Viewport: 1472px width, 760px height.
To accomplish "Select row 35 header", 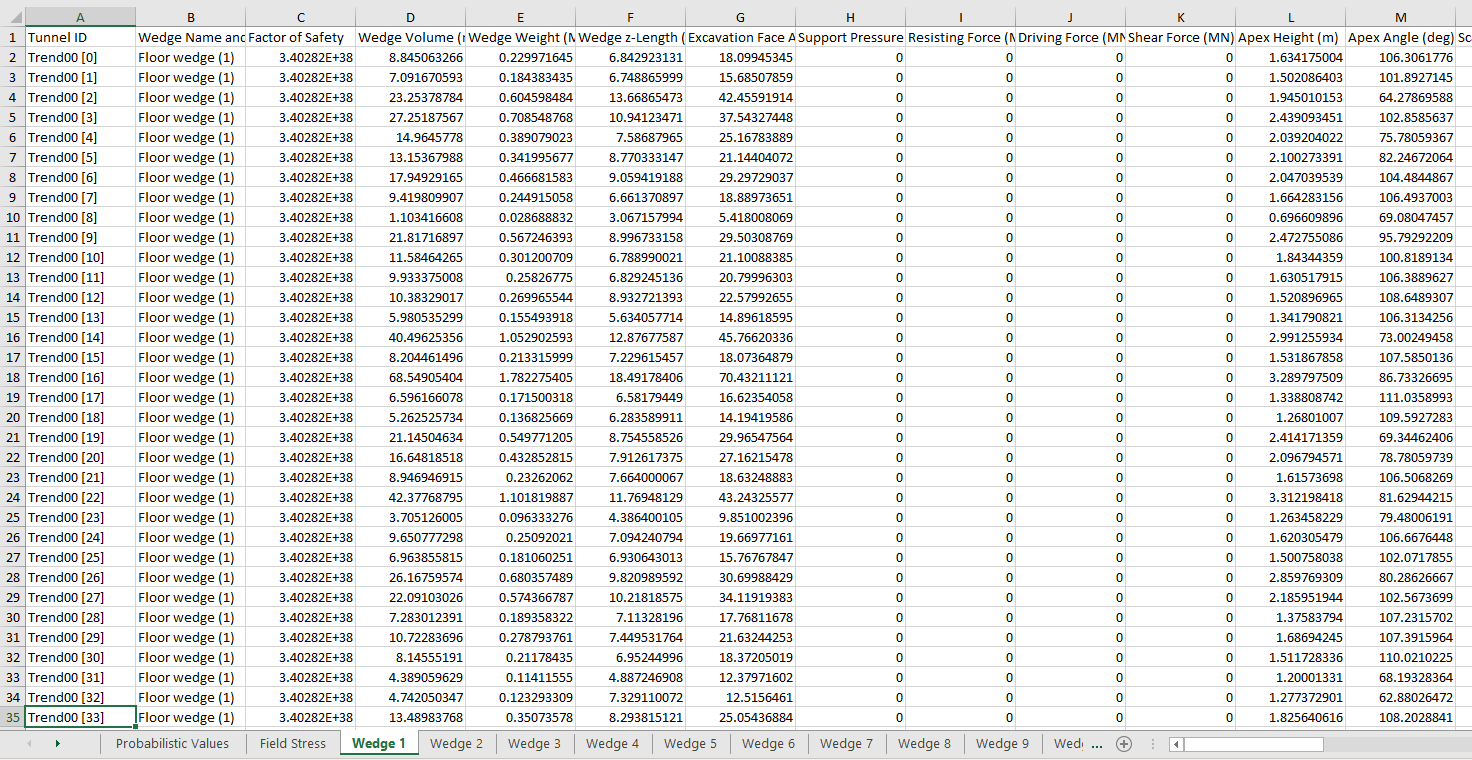I will click(12, 717).
